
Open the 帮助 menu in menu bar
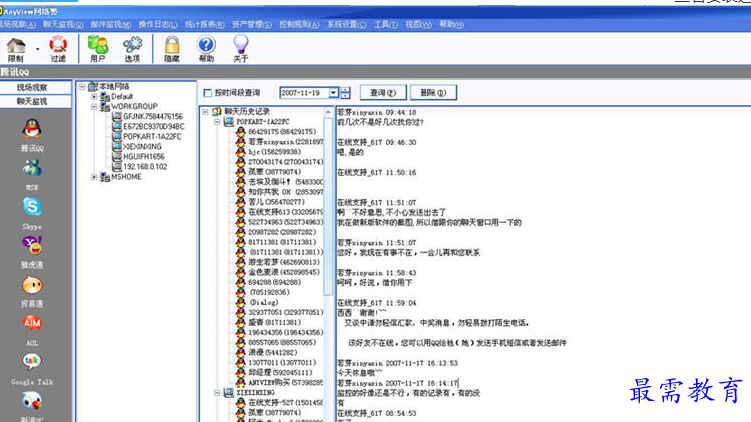(451, 24)
